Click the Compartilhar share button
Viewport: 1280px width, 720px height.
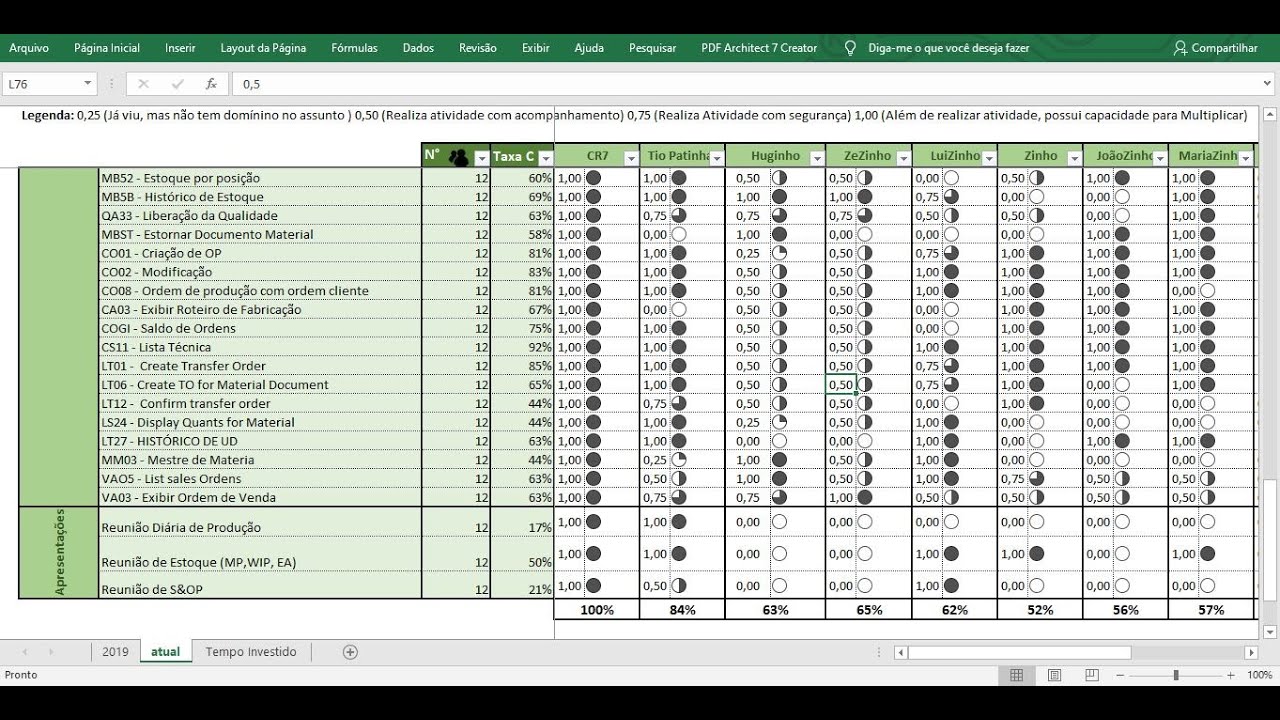coord(1215,48)
